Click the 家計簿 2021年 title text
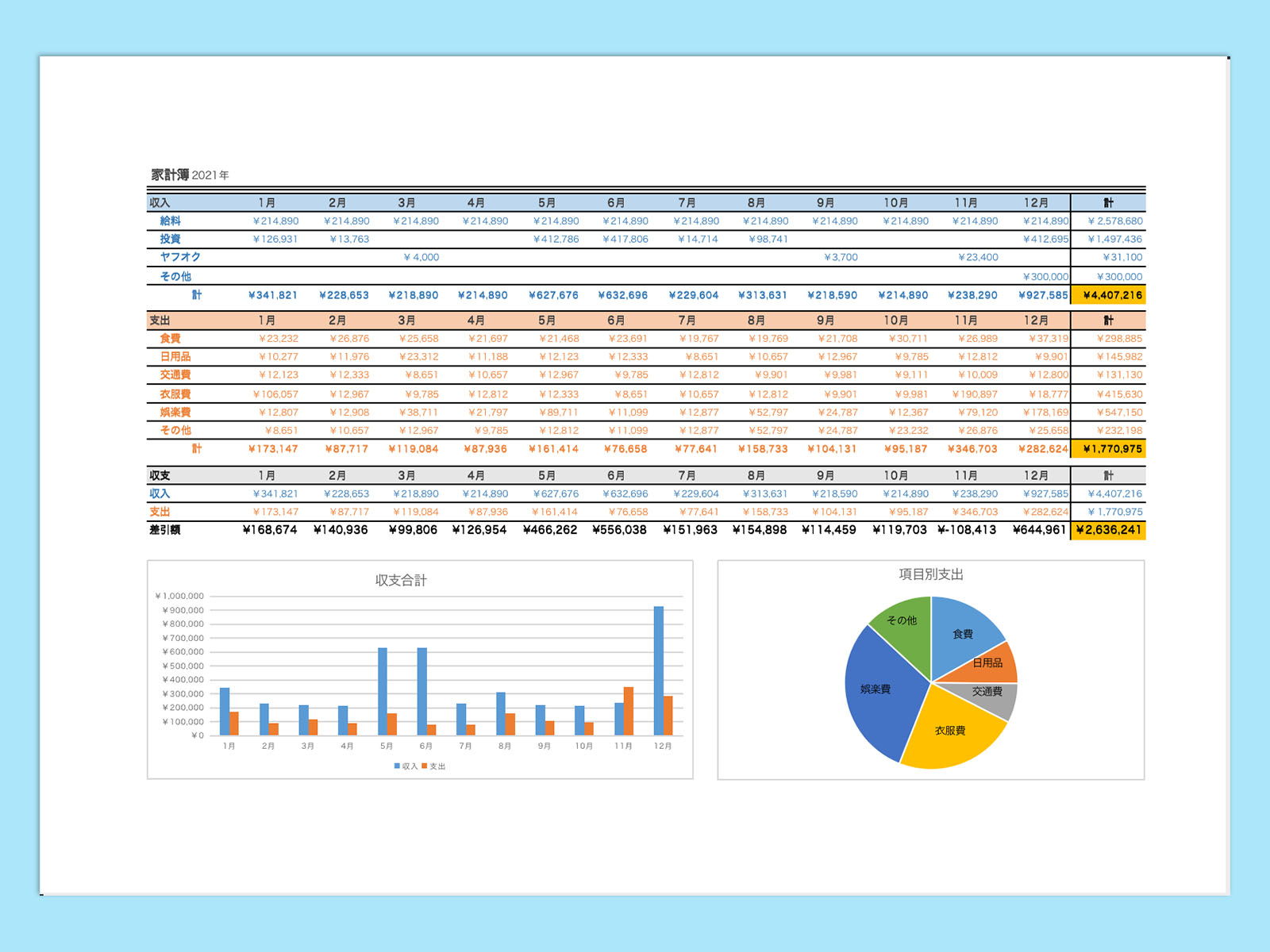Screen dimensions: 1270x952 coord(190,175)
